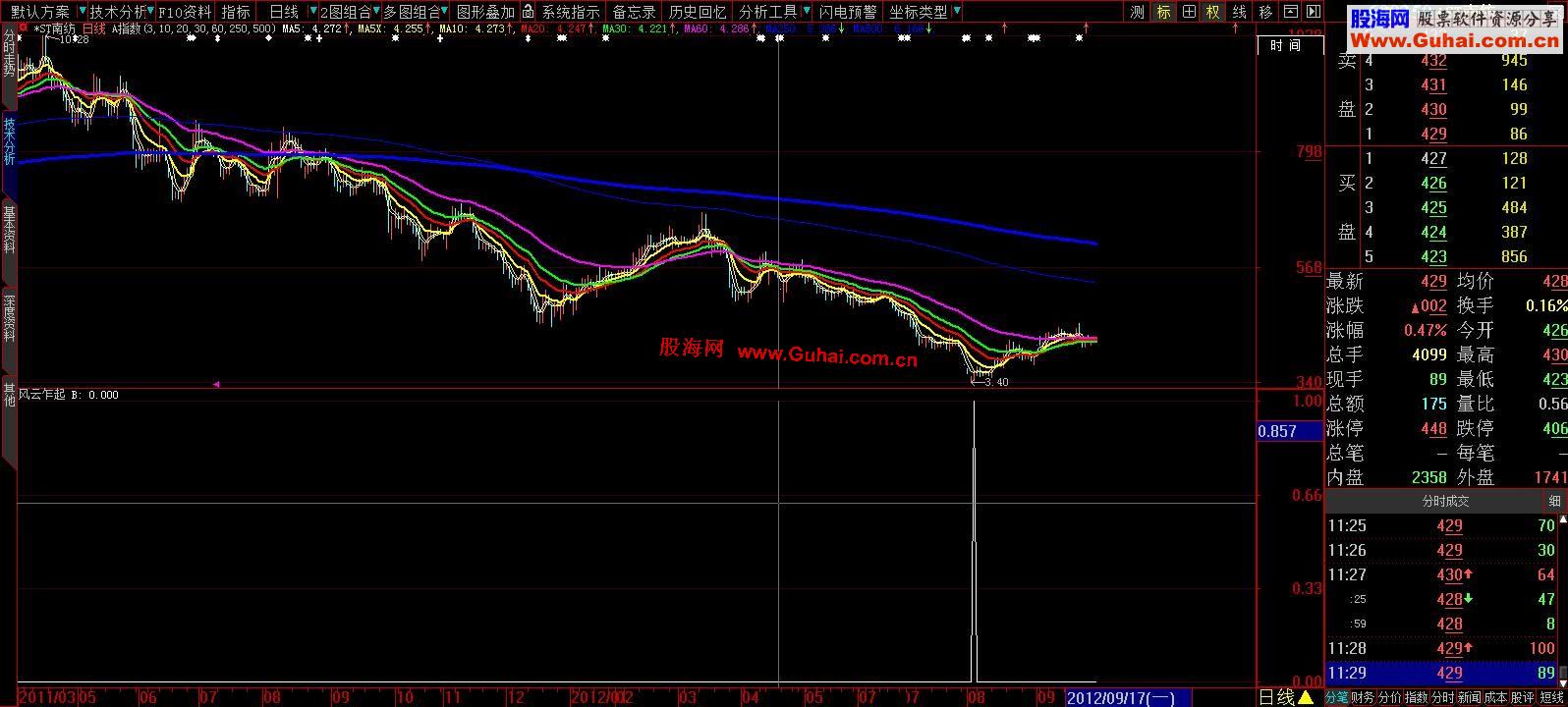Select the 股评 bottom tab
The height and width of the screenshot is (707, 1568).
[1522, 697]
